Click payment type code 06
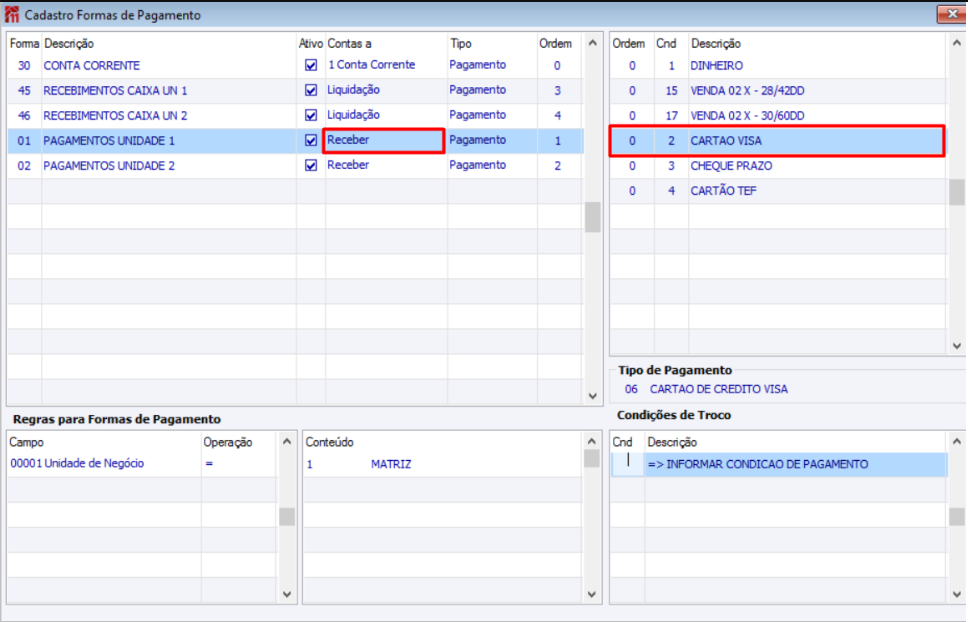Image resolution: width=968 pixels, height=622 pixels. coord(631,389)
